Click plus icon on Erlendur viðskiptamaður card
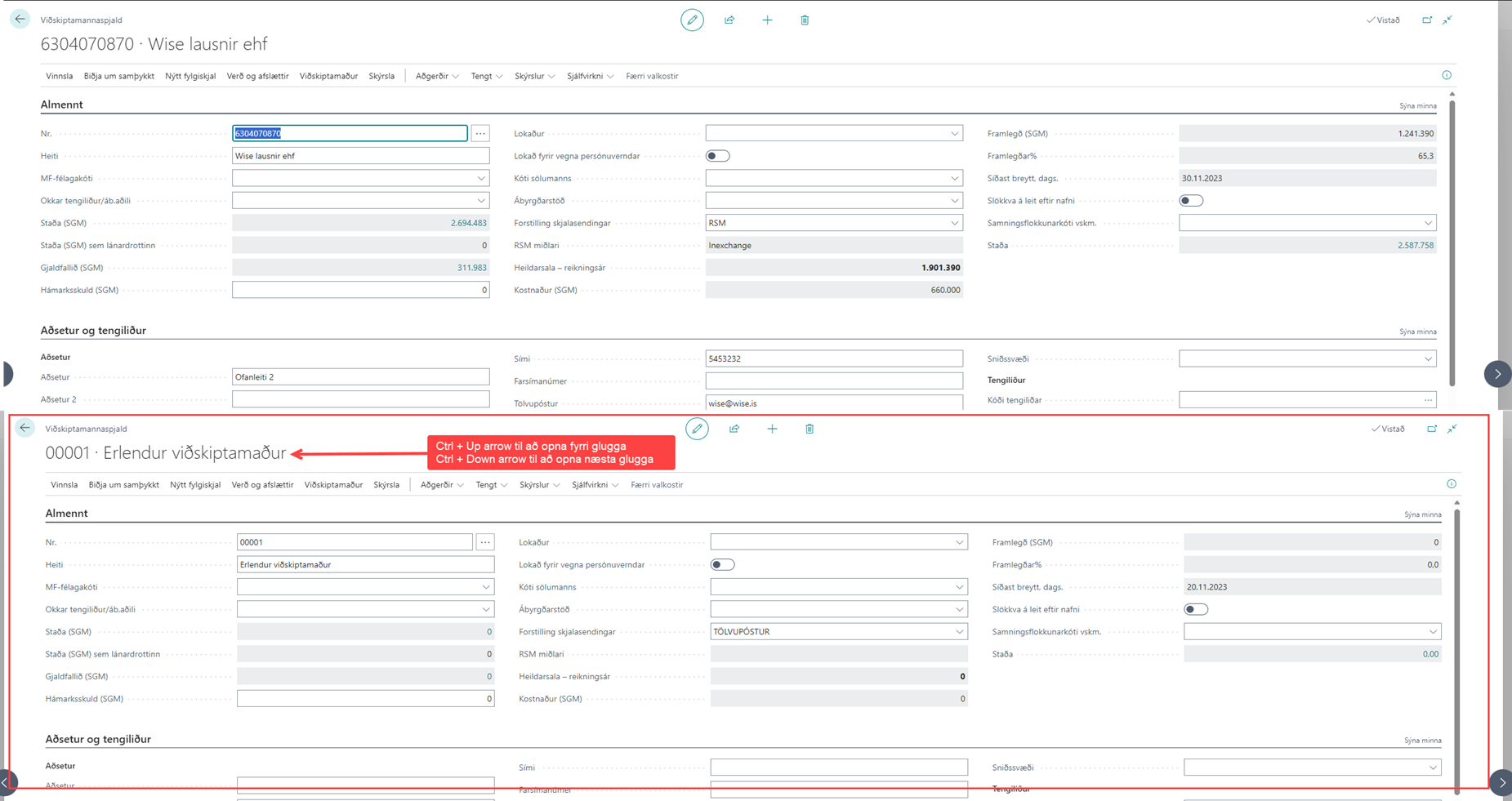This screenshot has width=1512, height=801. pyautogui.click(x=772, y=429)
